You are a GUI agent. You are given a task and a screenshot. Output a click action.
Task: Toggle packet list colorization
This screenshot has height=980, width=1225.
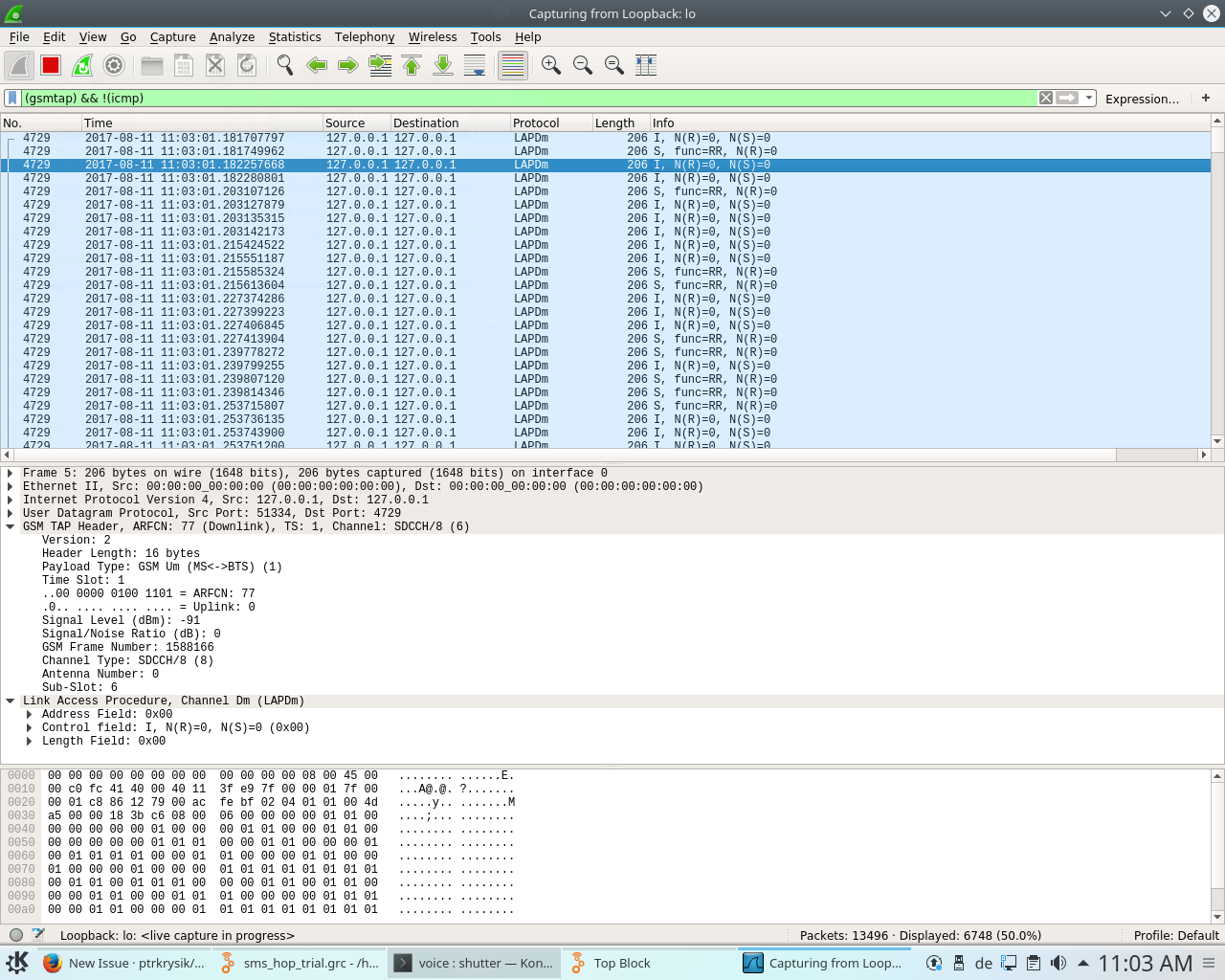point(512,65)
